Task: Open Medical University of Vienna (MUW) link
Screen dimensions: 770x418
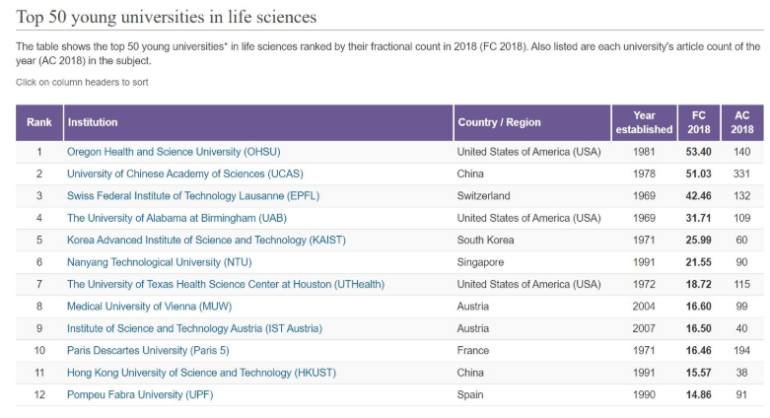Action: 149,307
